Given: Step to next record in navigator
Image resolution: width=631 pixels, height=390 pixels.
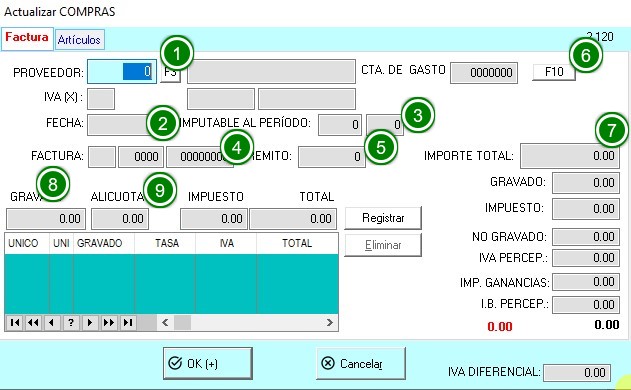Looking at the screenshot, I should 90,322.
